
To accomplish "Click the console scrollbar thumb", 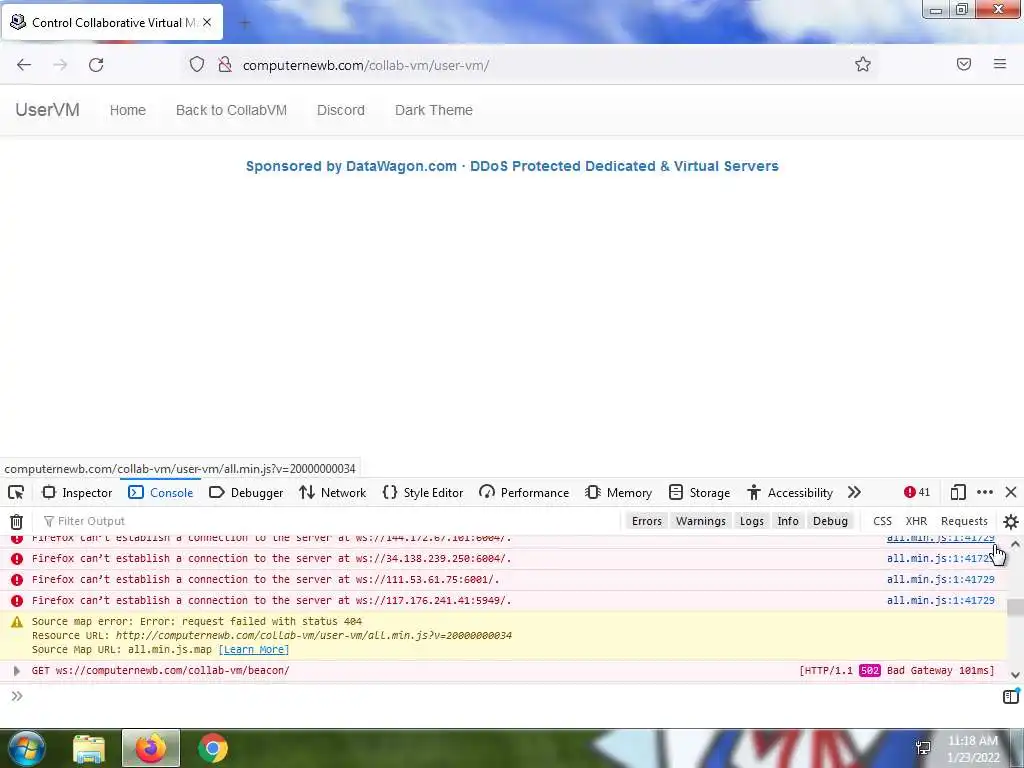I will click(x=1015, y=607).
